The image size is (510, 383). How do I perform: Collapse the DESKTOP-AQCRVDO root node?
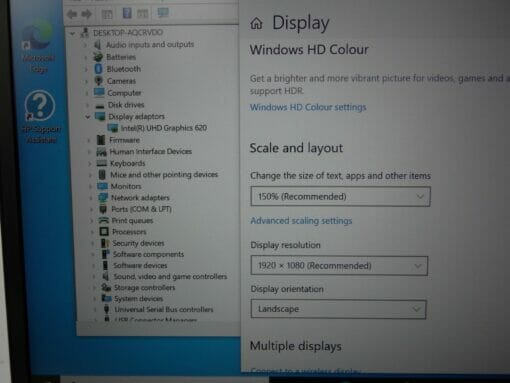73,33
